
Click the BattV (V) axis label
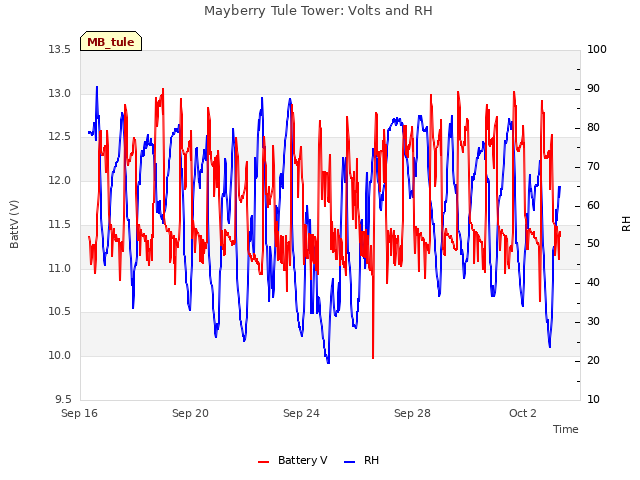pos(14,224)
